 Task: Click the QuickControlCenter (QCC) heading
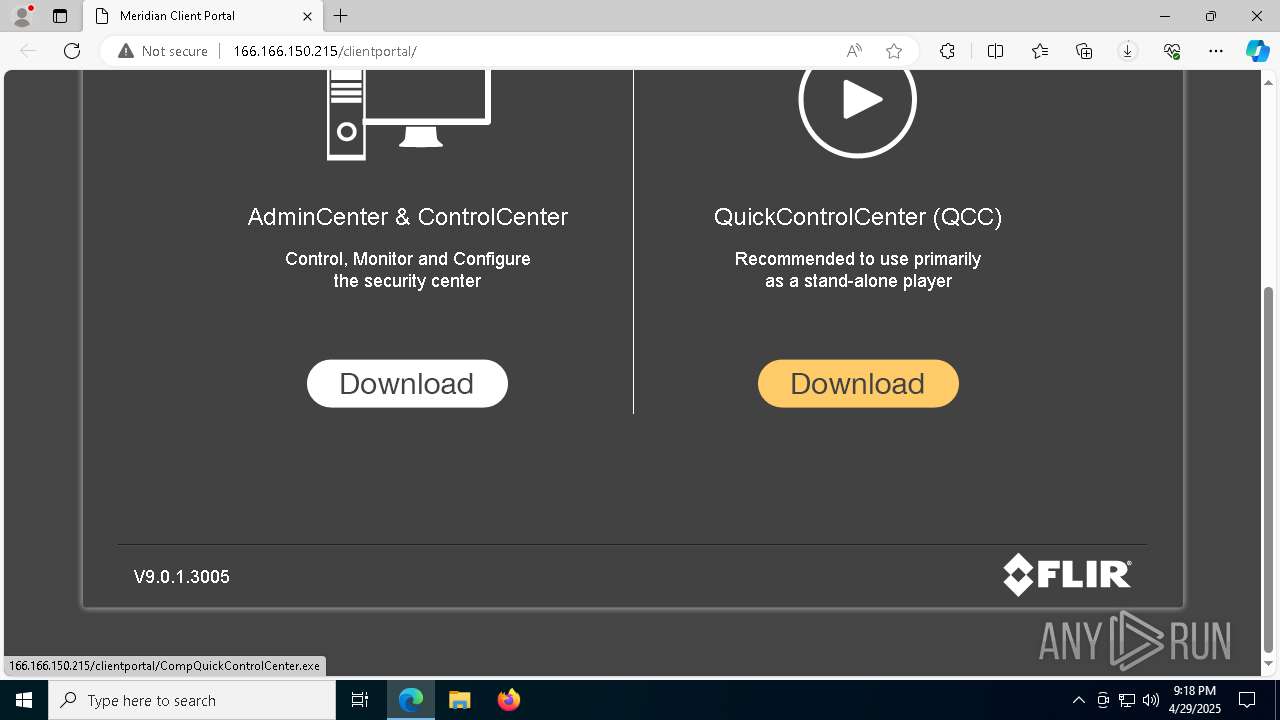point(858,217)
